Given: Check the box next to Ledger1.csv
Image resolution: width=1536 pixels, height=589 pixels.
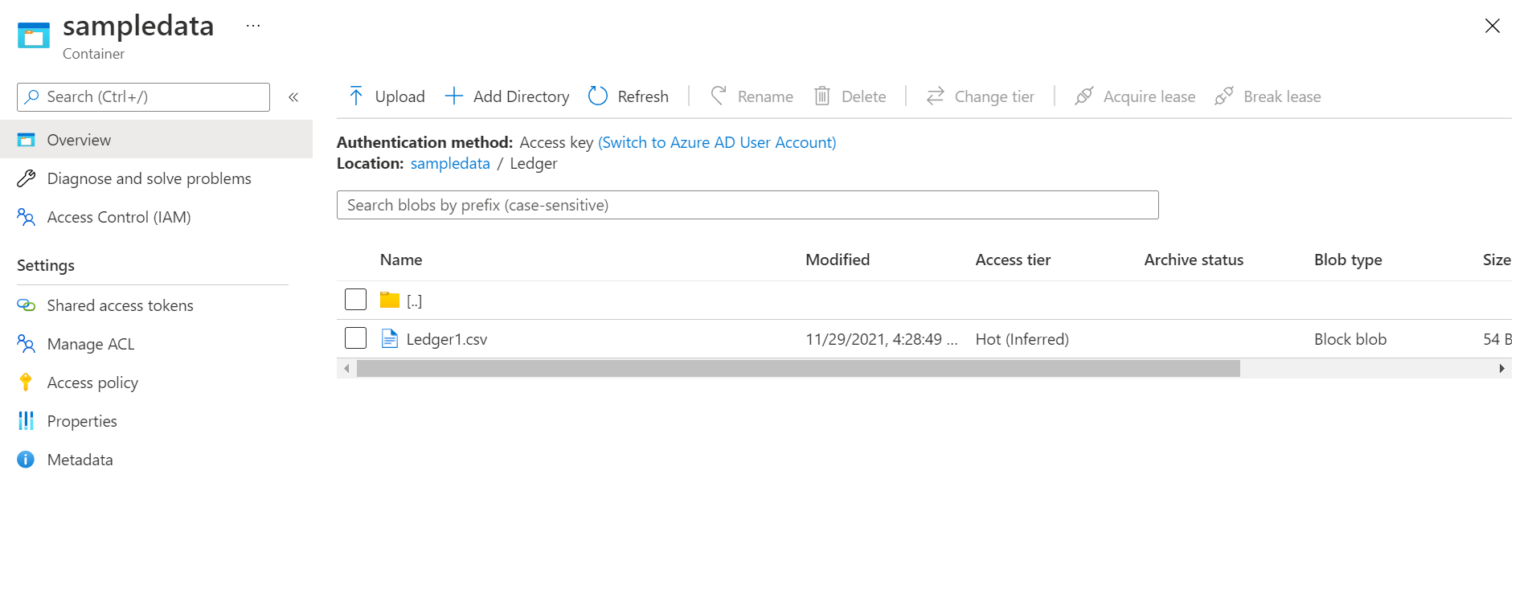Looking at the screenshot, I should [x=355, y=338].
